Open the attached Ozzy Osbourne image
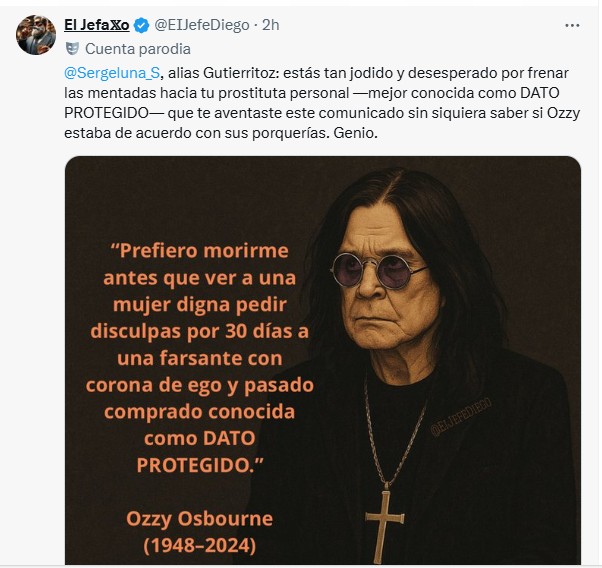The width and height of the screenshot is (602, 568). point(323,360)
